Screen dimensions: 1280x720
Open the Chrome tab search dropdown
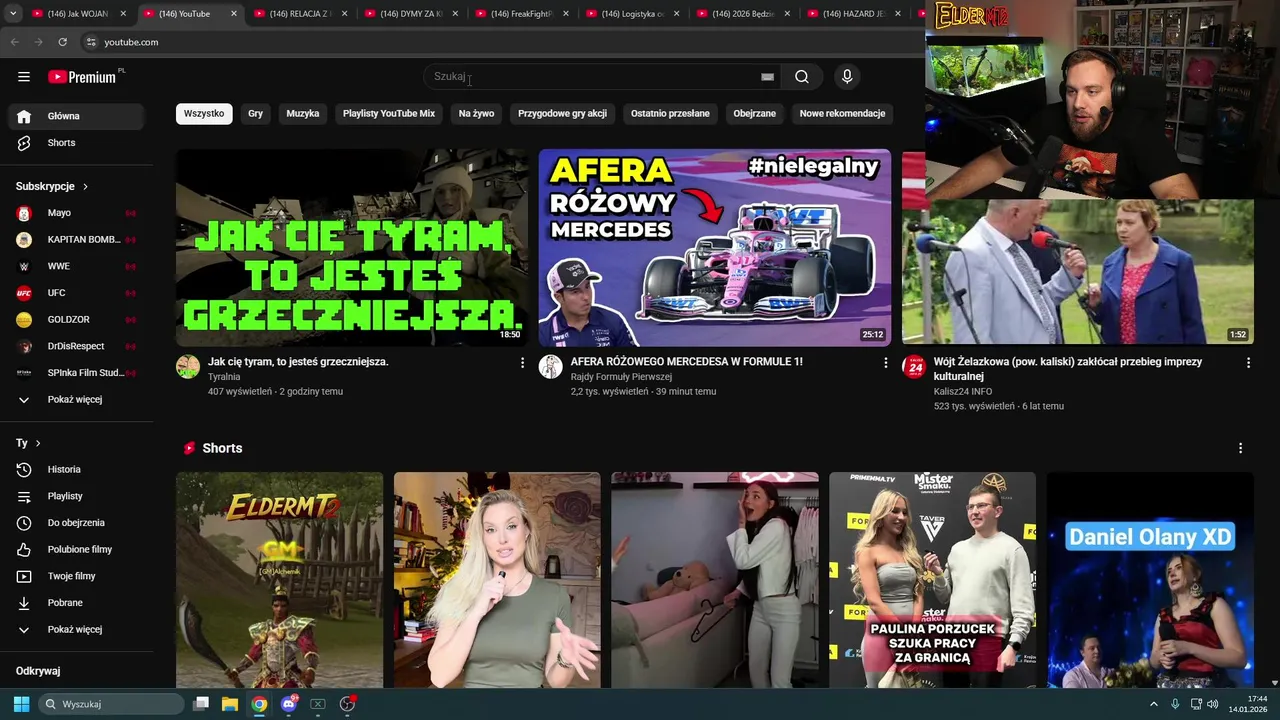13,14
